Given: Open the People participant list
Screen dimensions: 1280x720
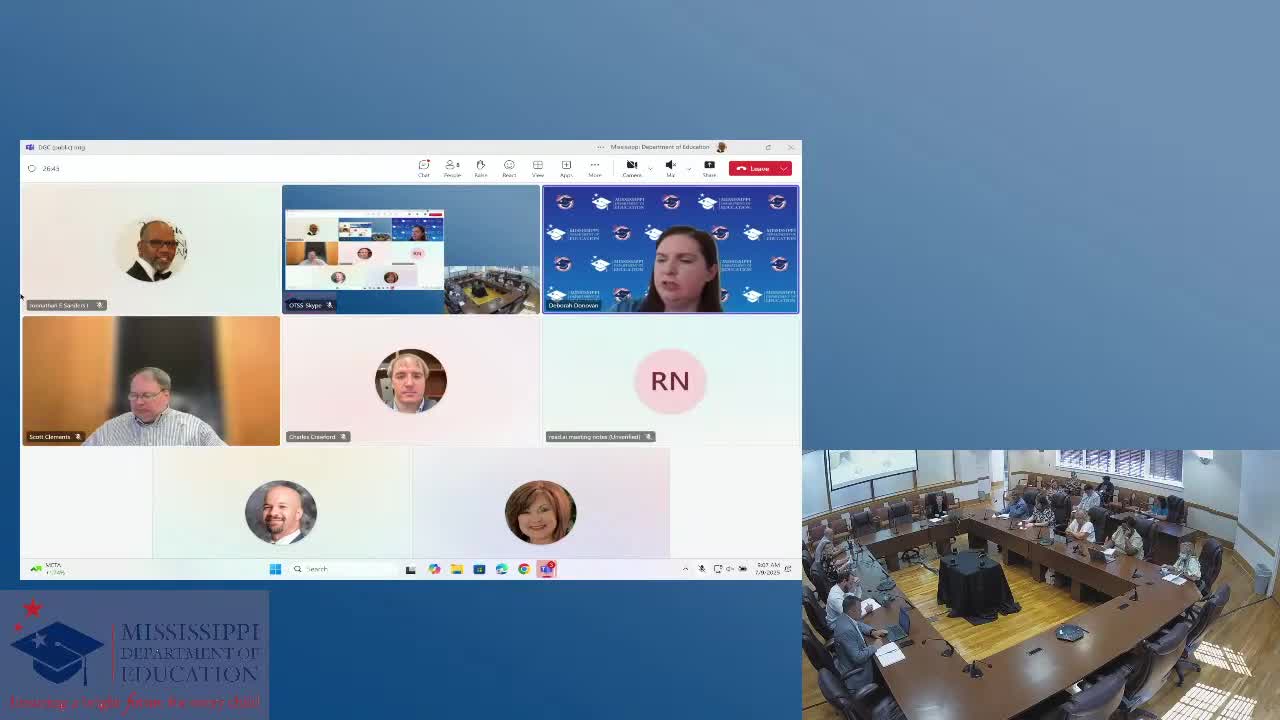Looking at the screenshot, I should pos(452,166).
